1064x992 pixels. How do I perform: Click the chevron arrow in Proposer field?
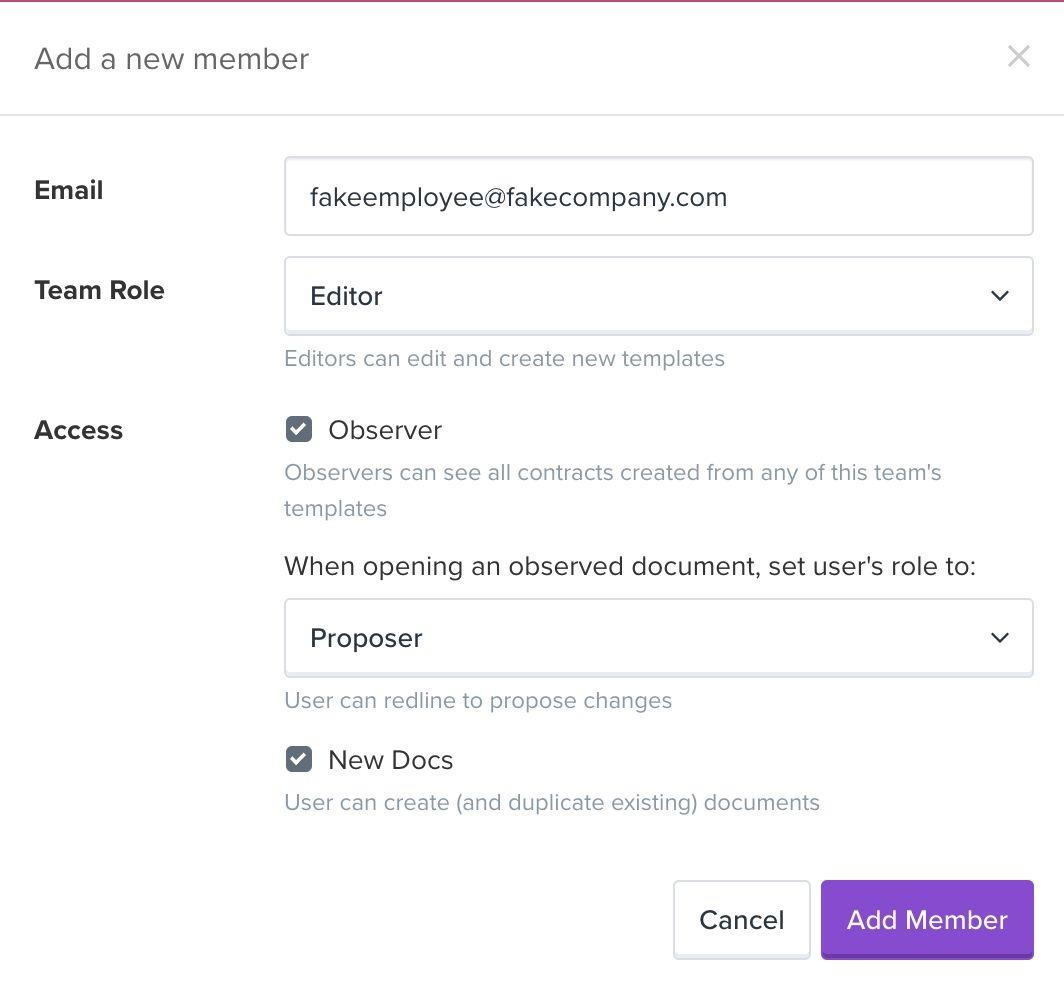(x=999, y=638)
